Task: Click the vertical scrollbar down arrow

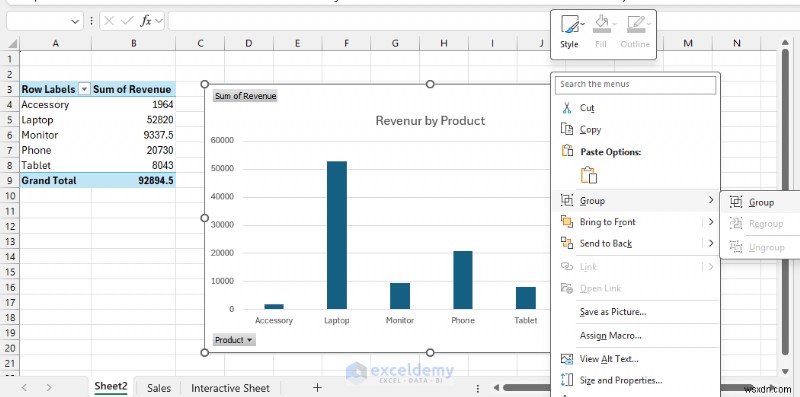Action: point(786,371)
